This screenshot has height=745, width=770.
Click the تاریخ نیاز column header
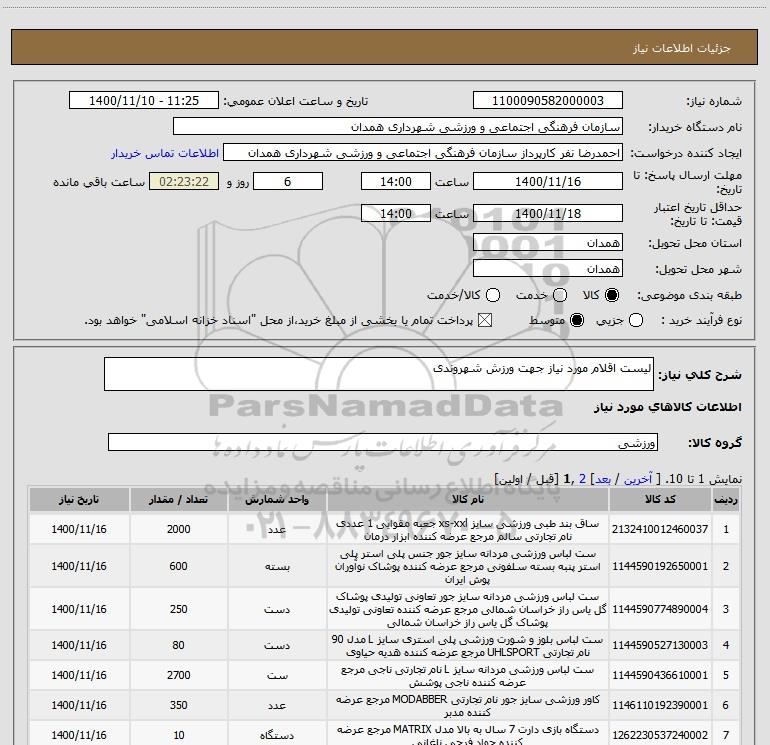[79, 499]
